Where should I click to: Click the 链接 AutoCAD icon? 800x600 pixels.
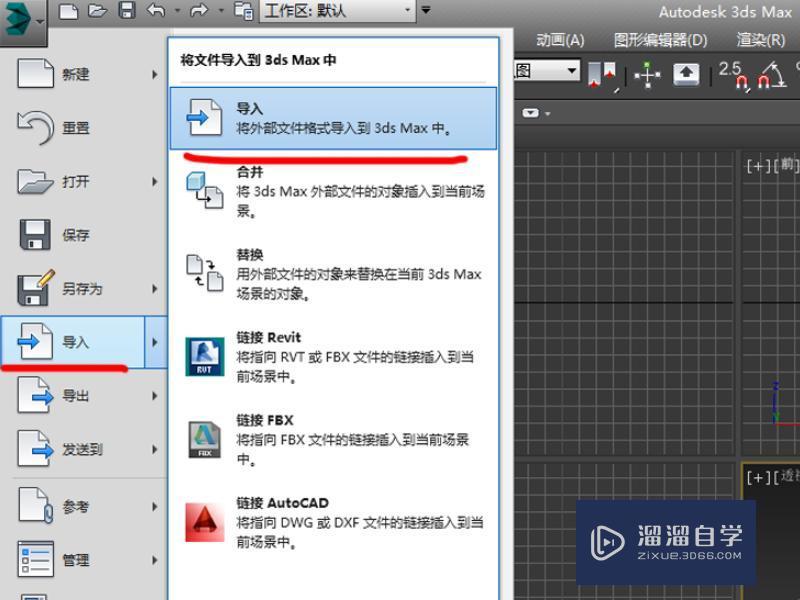pyautogui.click(x=206, y=519)
